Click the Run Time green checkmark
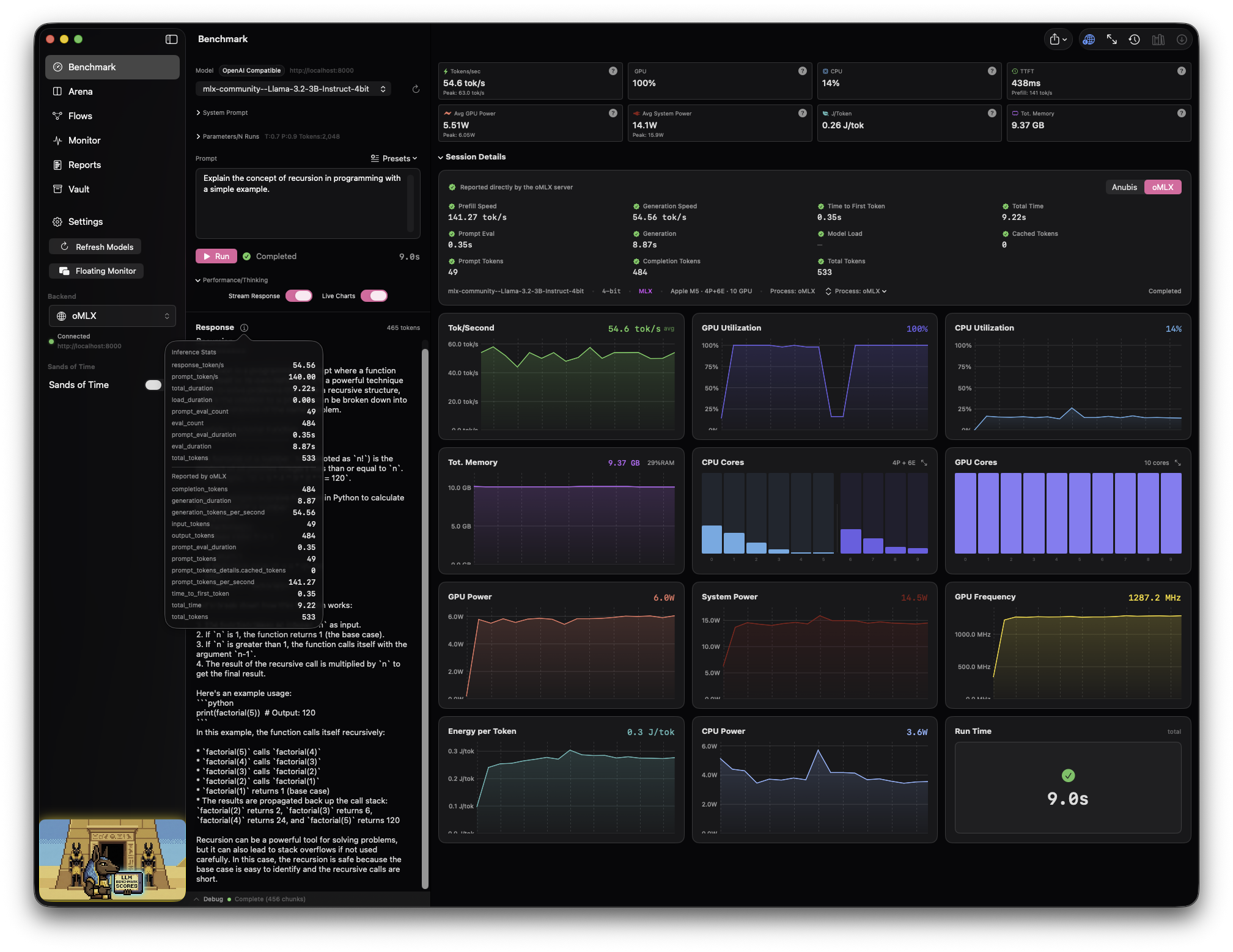Viewport: 1233px width, 952px height. click(1068, 776)
